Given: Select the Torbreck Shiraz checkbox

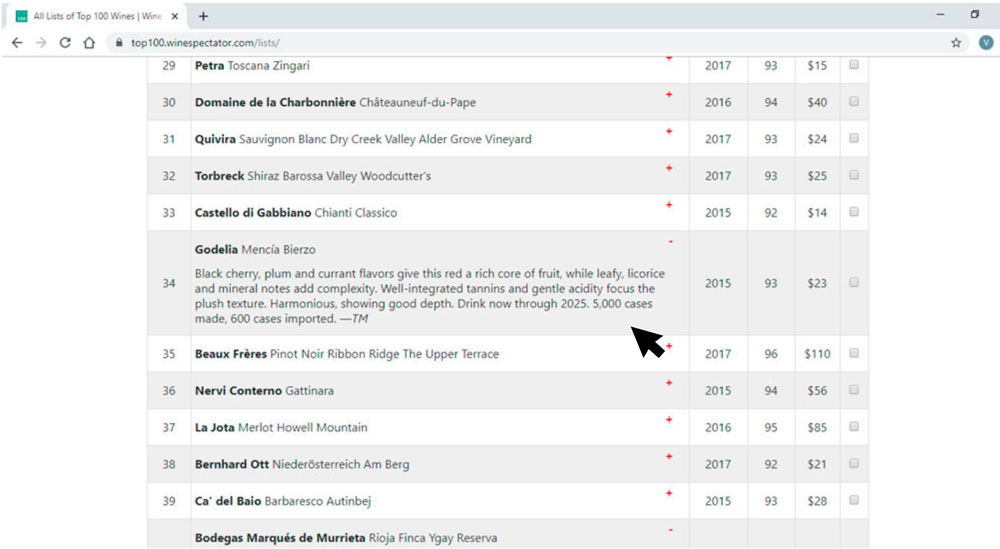Looking at the screenshot, I should pyautogui.click(x=854, y=175).
